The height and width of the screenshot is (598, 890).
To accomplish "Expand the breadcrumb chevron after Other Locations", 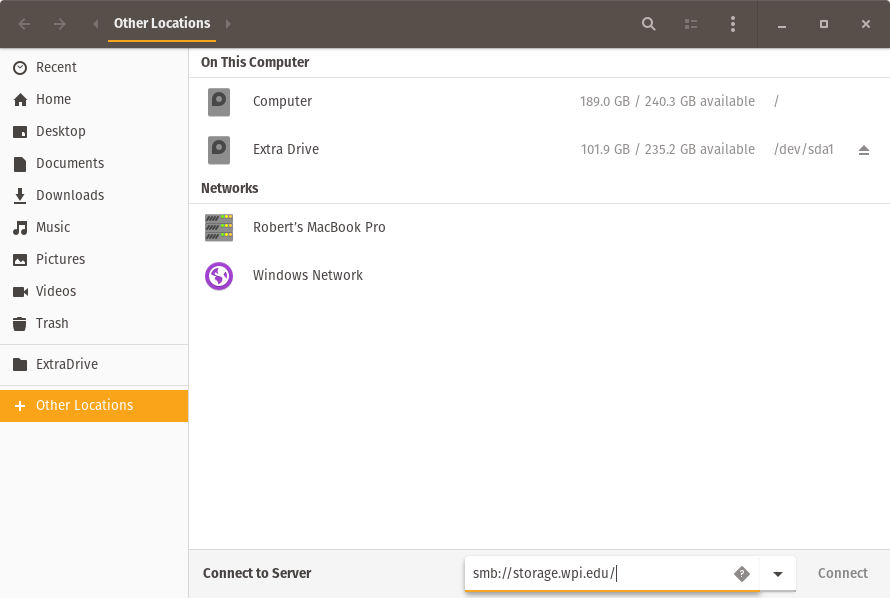I will pos(226,23).
